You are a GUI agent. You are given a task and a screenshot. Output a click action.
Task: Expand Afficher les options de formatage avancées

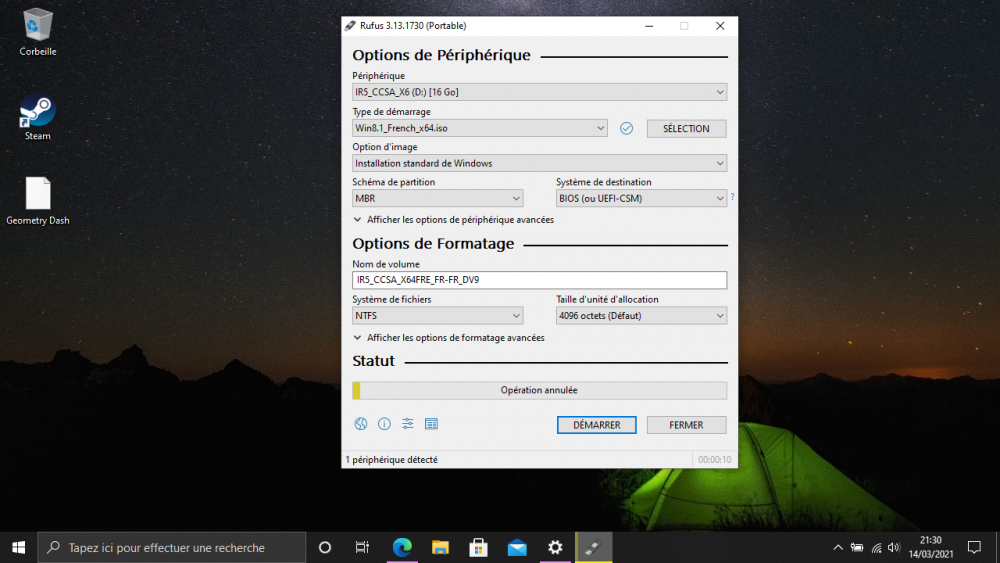448,338
